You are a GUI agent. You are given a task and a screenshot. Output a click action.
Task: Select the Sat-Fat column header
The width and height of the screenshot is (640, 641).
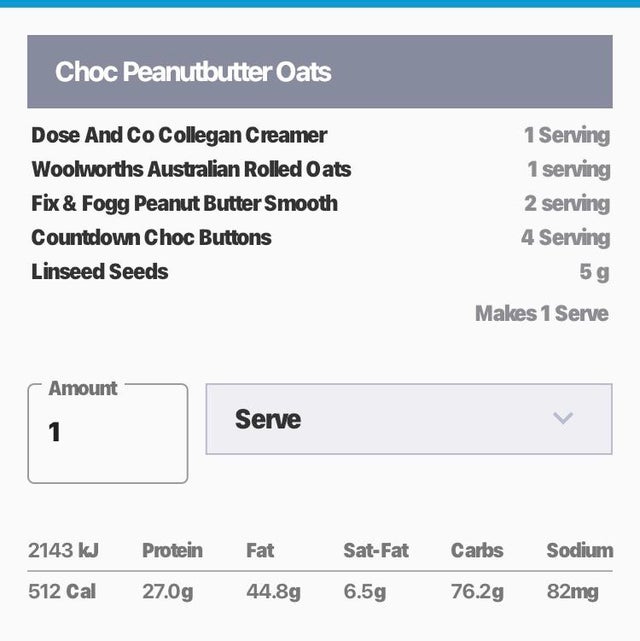[x=376, y=550]
